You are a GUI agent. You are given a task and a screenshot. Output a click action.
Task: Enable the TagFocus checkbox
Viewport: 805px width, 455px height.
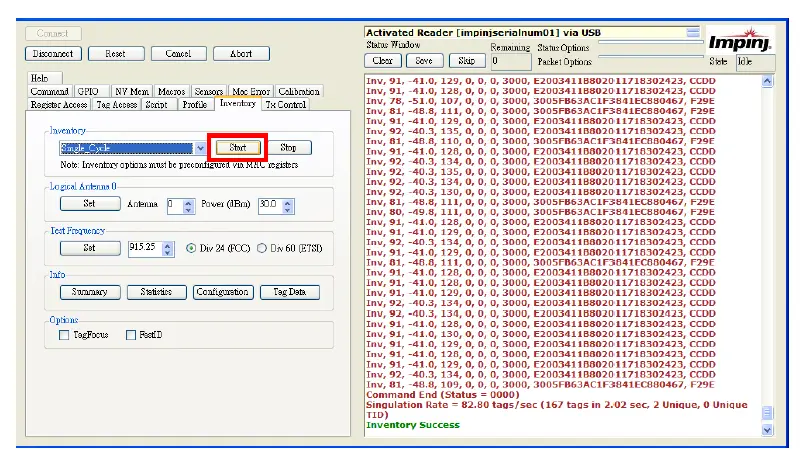tap(65, 335)
